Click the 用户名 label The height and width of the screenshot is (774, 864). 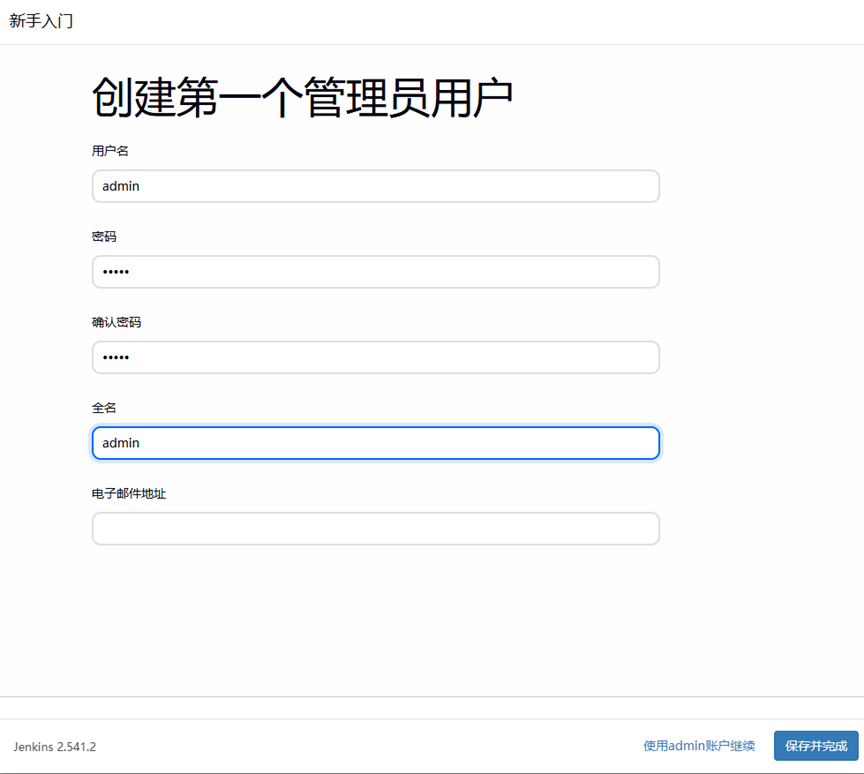[110, 151]
